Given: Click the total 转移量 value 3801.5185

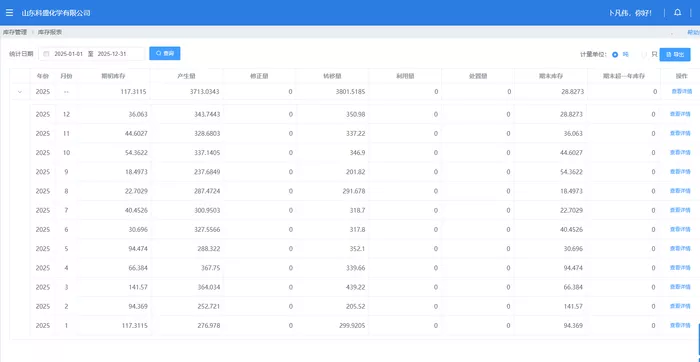Looking at the screenshot, I should (351, 92).
